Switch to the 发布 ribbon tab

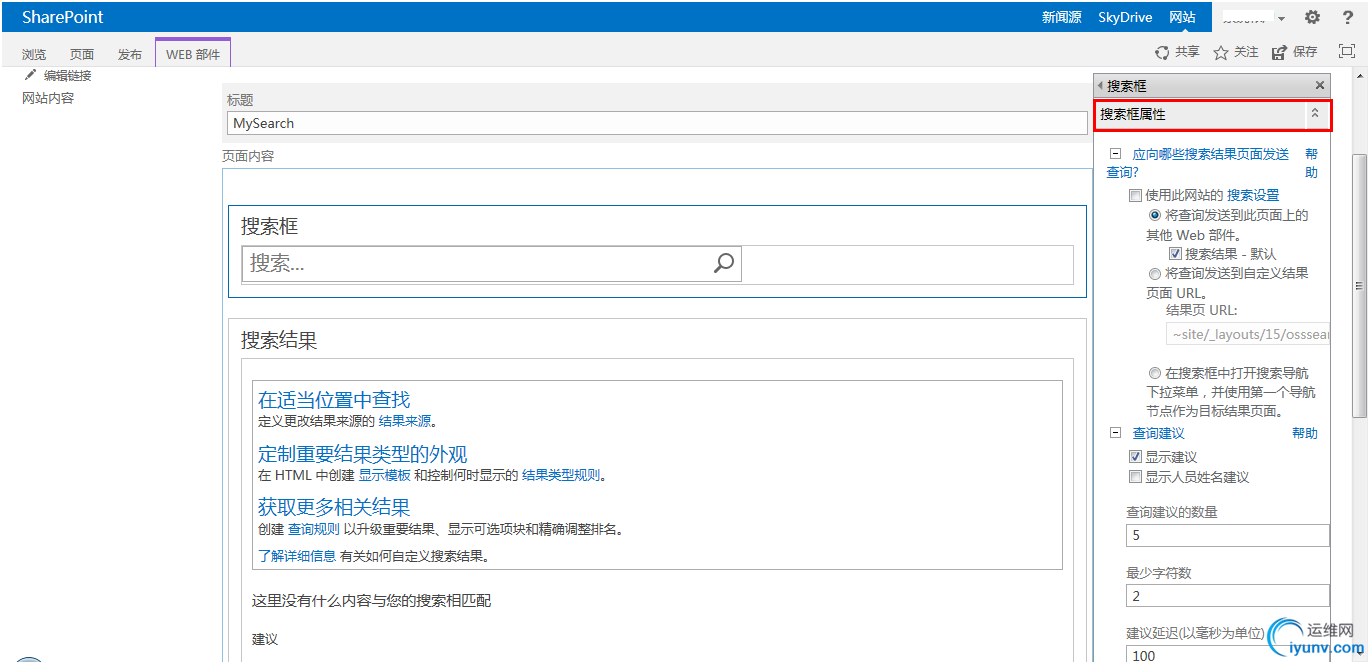[x=130, y=54]
